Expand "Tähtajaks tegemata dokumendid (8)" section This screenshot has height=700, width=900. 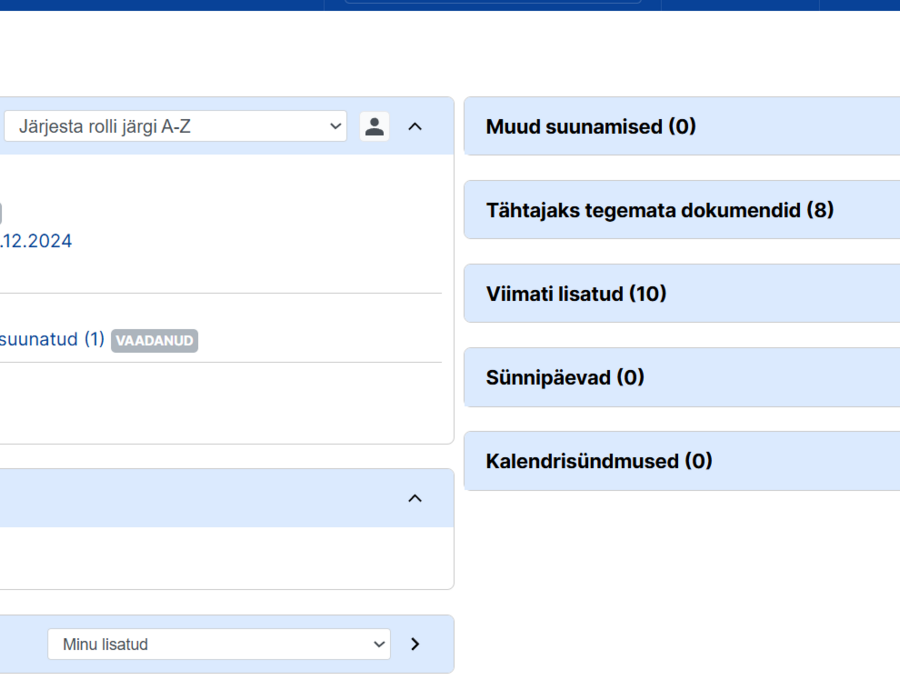pos(682,210)
